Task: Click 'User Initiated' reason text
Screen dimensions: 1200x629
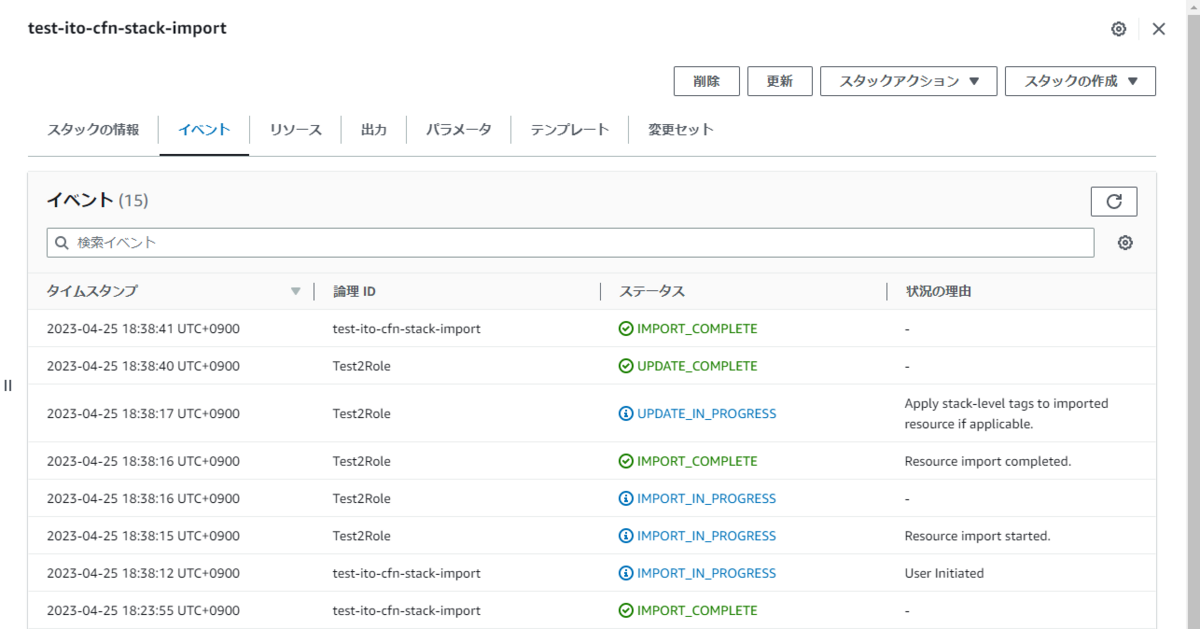Action: coord(944,573)
